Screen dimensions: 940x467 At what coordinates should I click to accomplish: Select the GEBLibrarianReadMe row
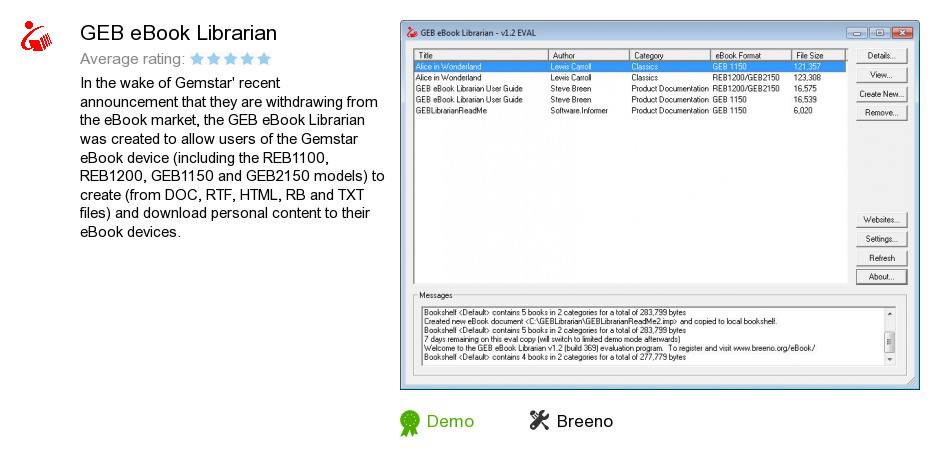(629, 110)
